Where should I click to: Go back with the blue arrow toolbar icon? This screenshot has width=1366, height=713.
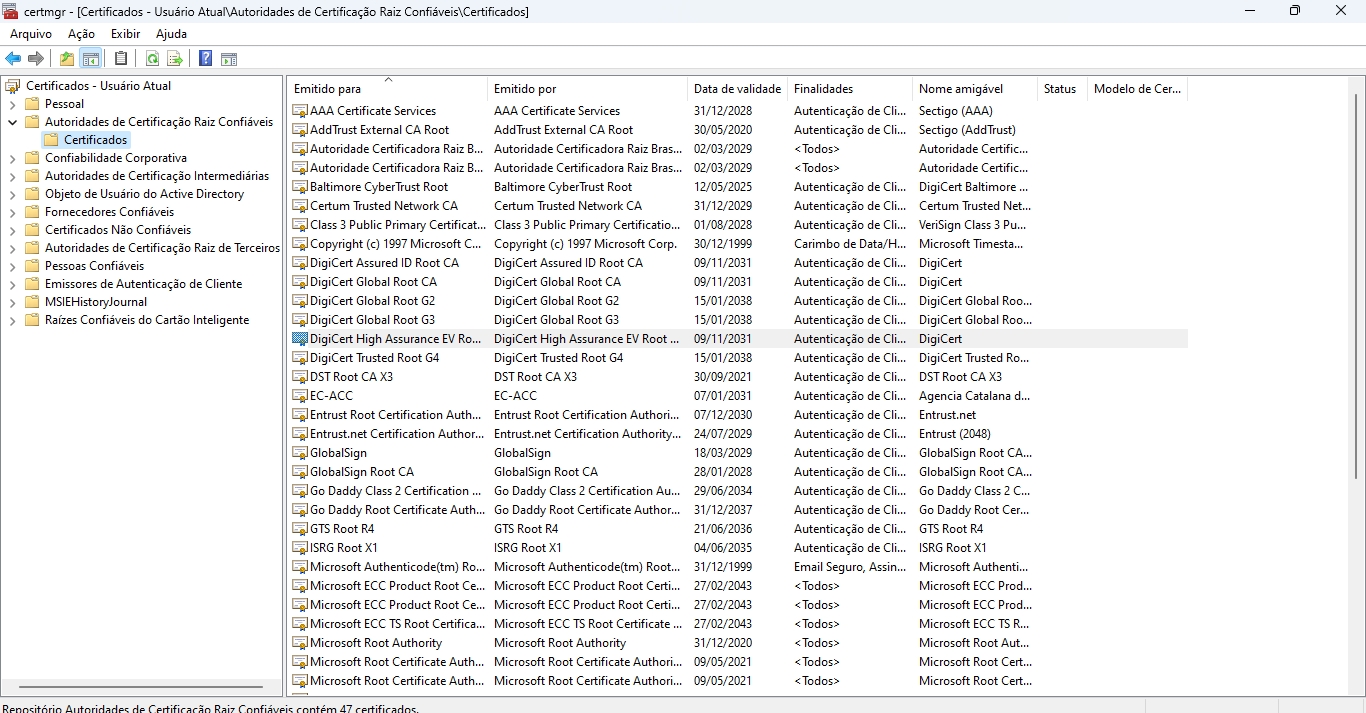tap(13, 59)
